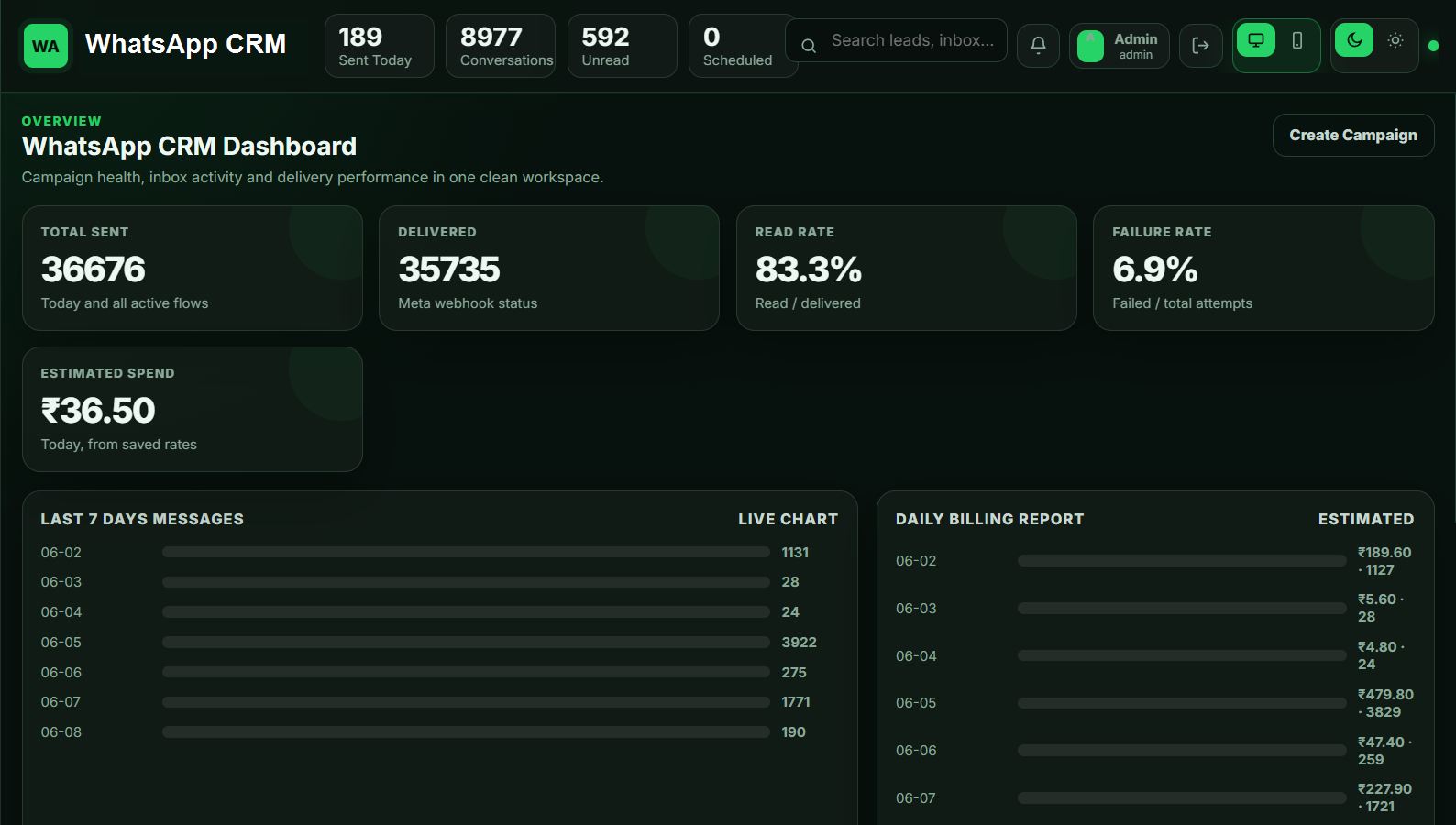Viewport: 1456px width, 825px height.
Task: Click the 06-05 messages progress bar
Action: 466,642
